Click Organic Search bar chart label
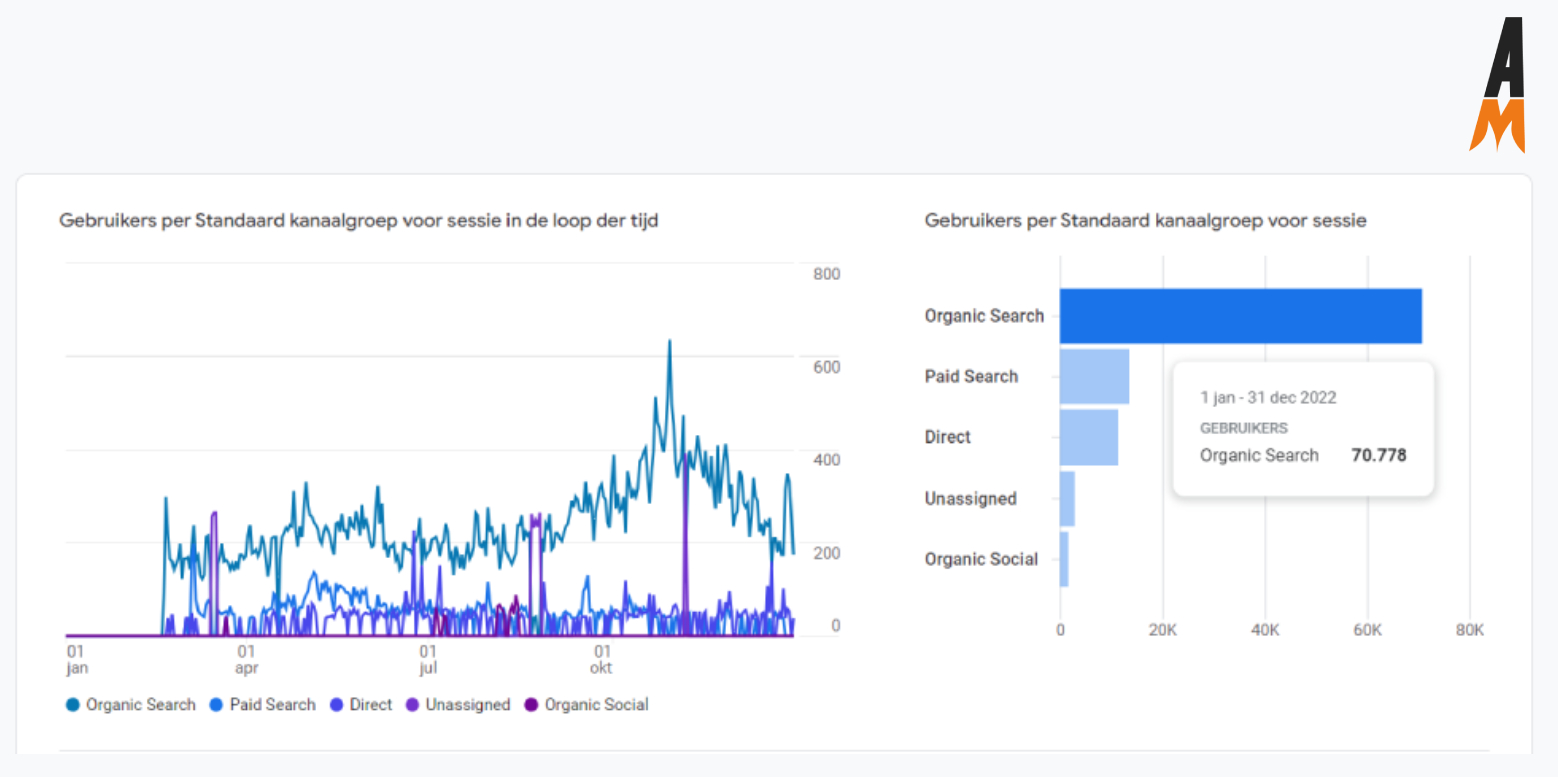The height and width of the screenshot is (777, 1558). [984, 316]
